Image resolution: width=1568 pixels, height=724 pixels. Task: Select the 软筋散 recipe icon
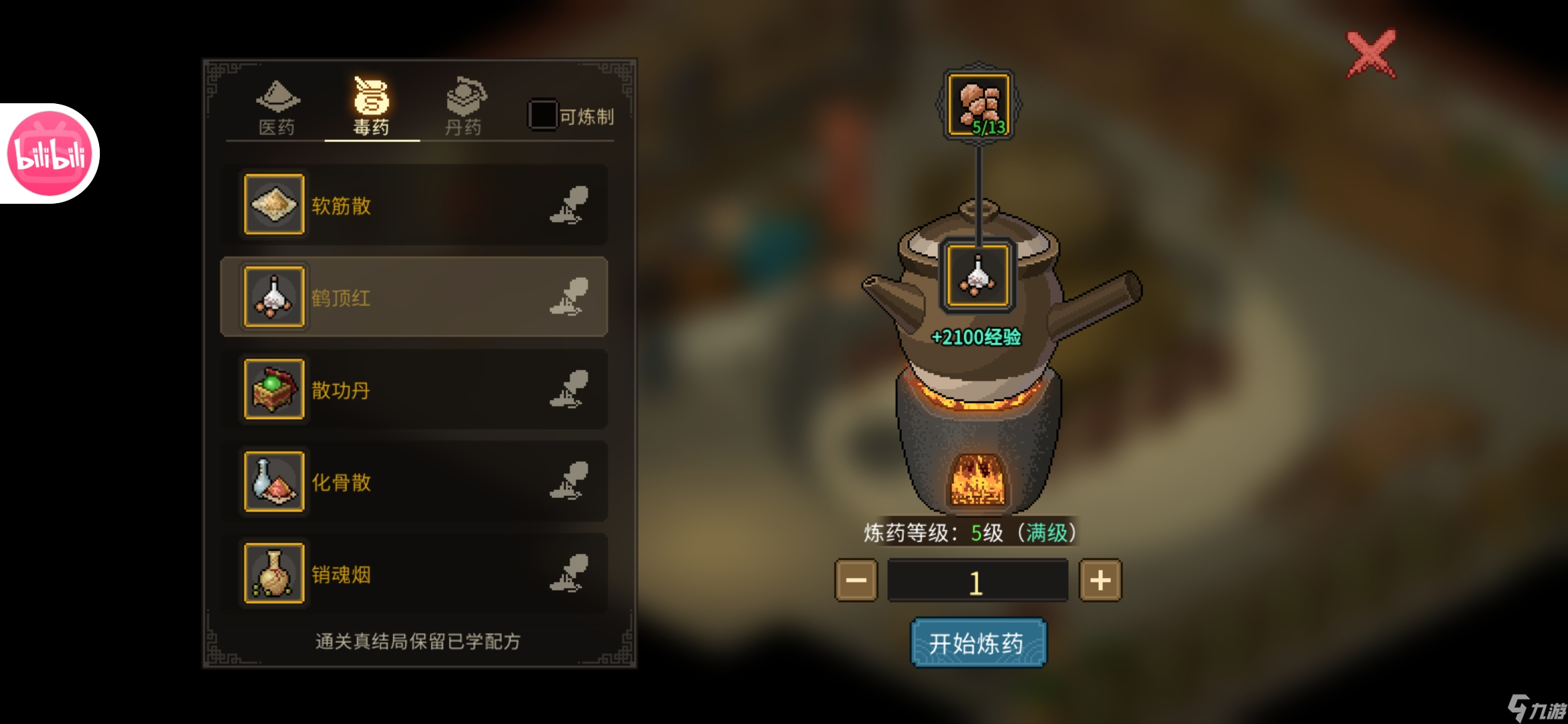tap(274, 204)
